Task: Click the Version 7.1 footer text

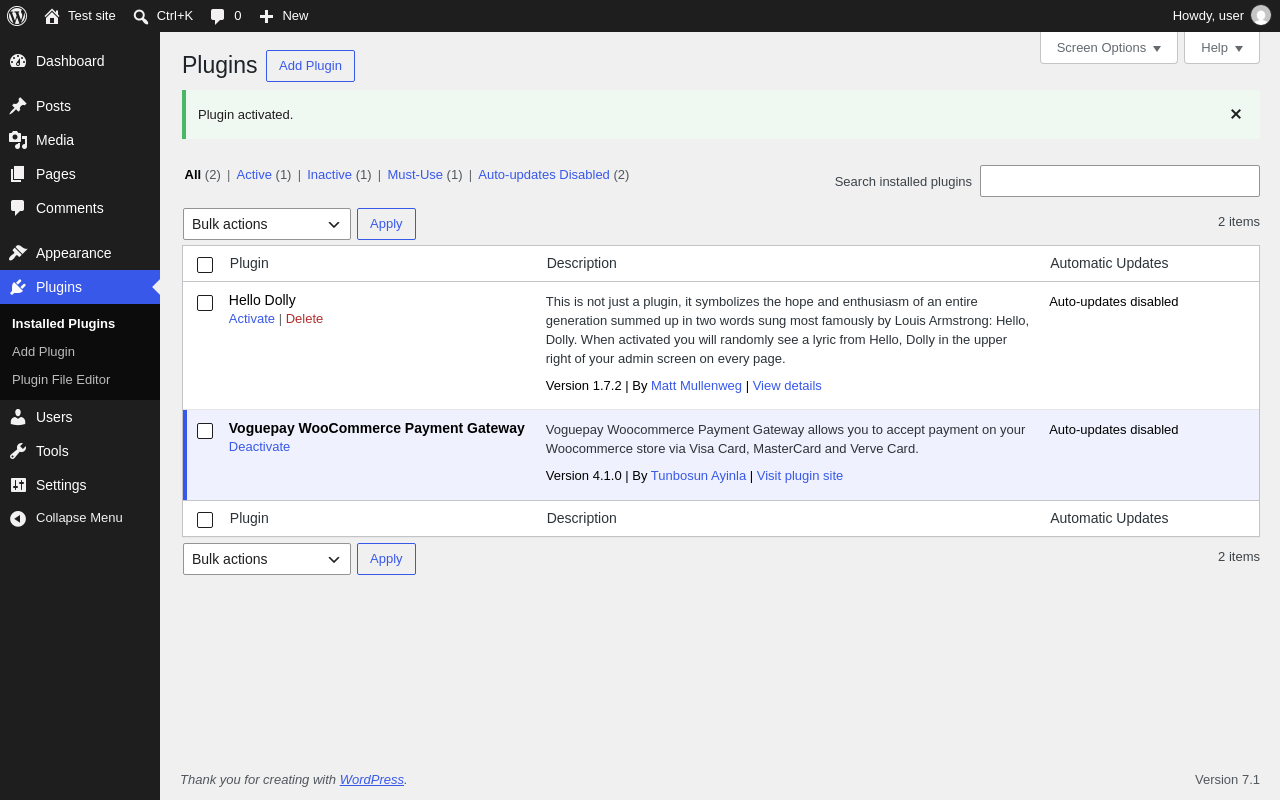Action: click(1227, 780)
